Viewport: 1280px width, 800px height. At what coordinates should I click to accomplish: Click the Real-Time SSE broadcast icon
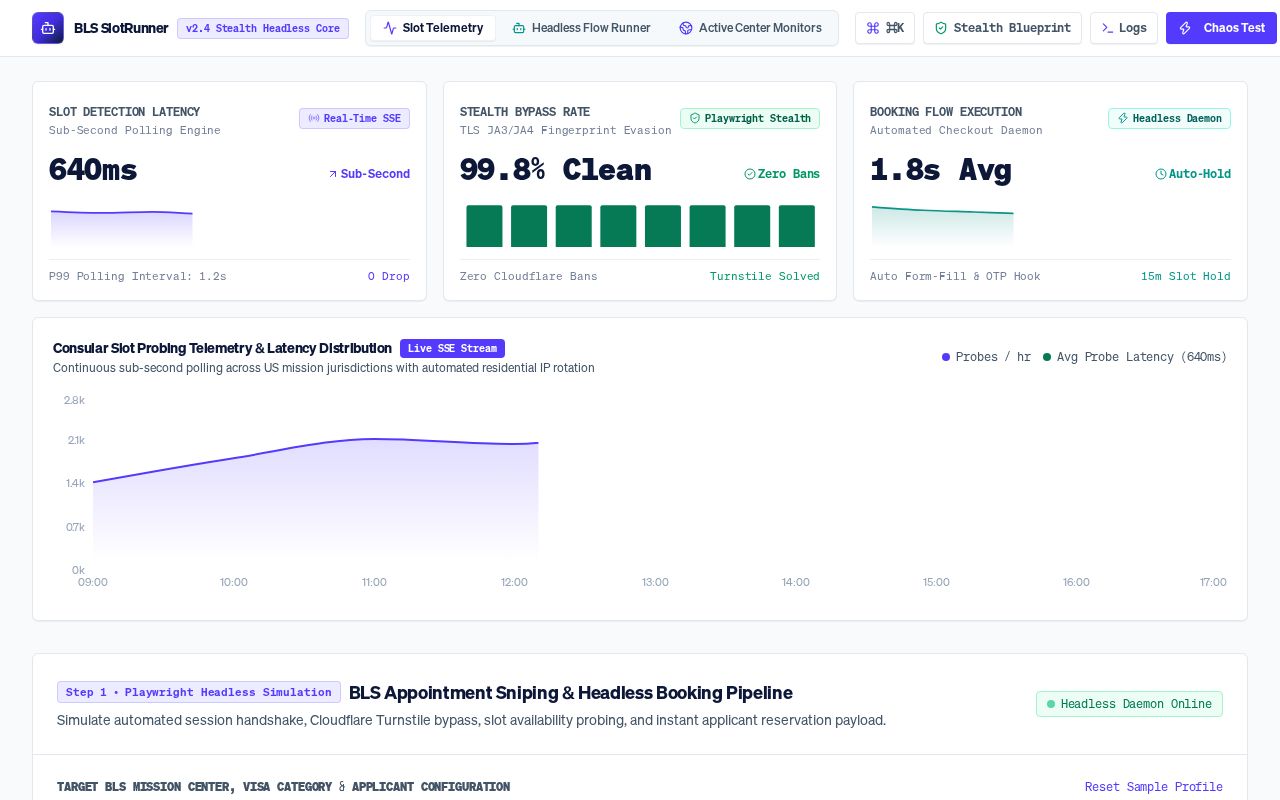click(x=314, y=118)
